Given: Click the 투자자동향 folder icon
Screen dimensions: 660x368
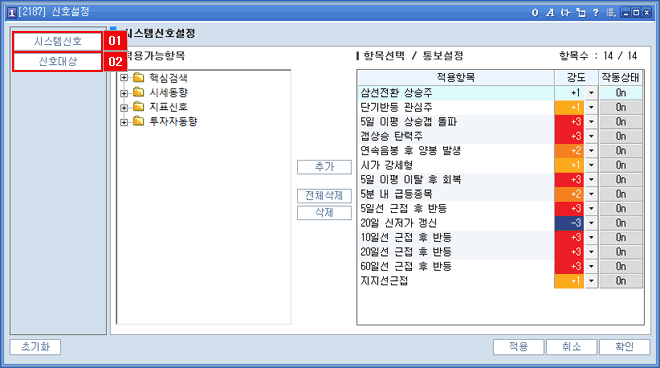Looking at the screenshot, I should [138, 121].
